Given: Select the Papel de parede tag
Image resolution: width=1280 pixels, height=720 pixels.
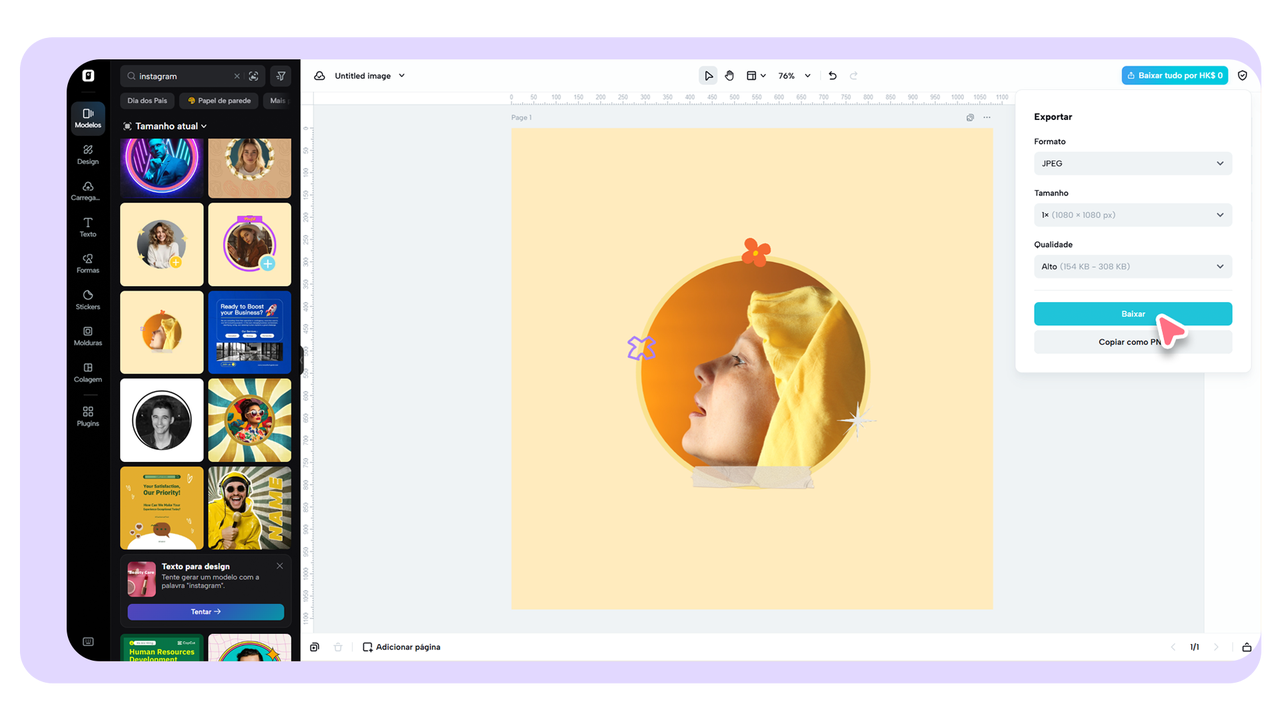Looking at the screenshot, I should tap(219, 101).
